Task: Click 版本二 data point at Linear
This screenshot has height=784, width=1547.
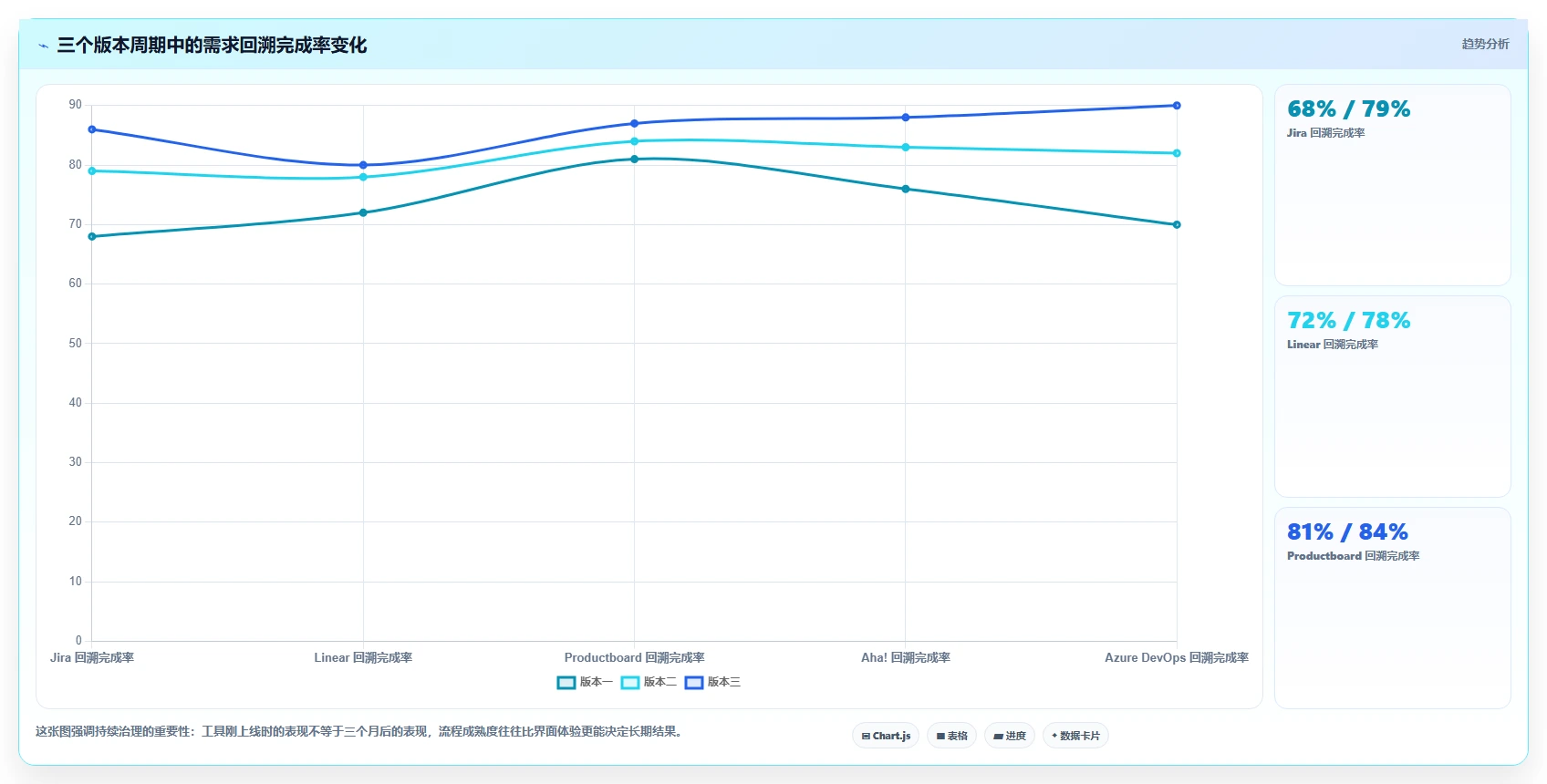Action: pyautogui.click(x=363, y=177)
